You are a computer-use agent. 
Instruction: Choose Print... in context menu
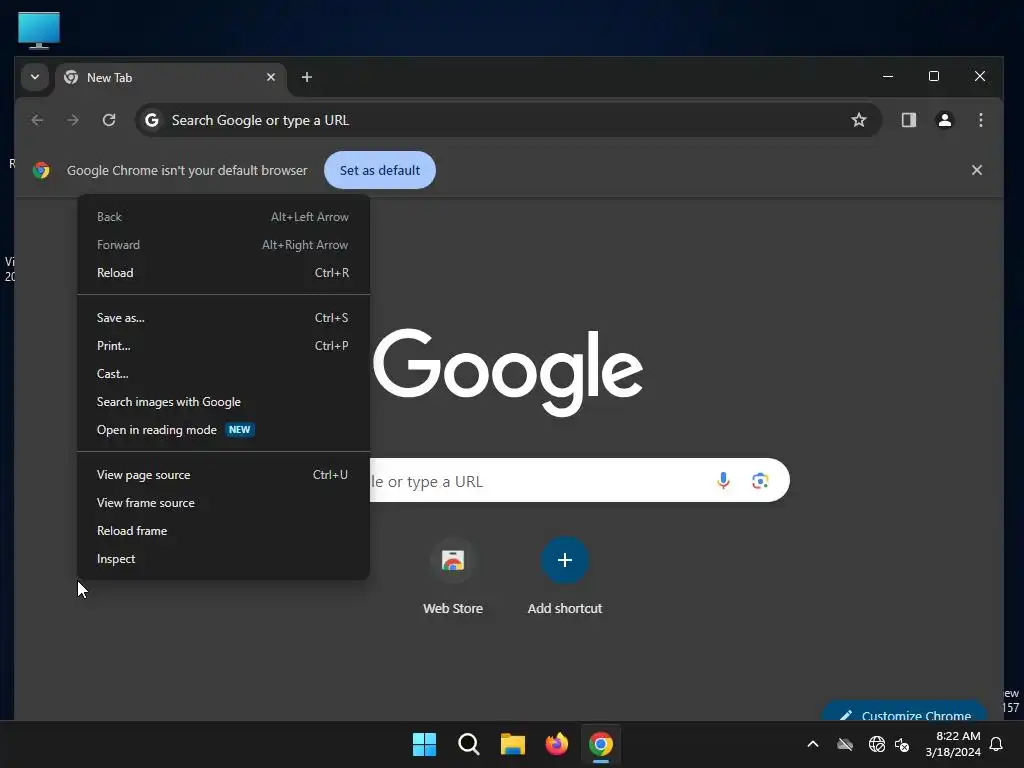223,346
